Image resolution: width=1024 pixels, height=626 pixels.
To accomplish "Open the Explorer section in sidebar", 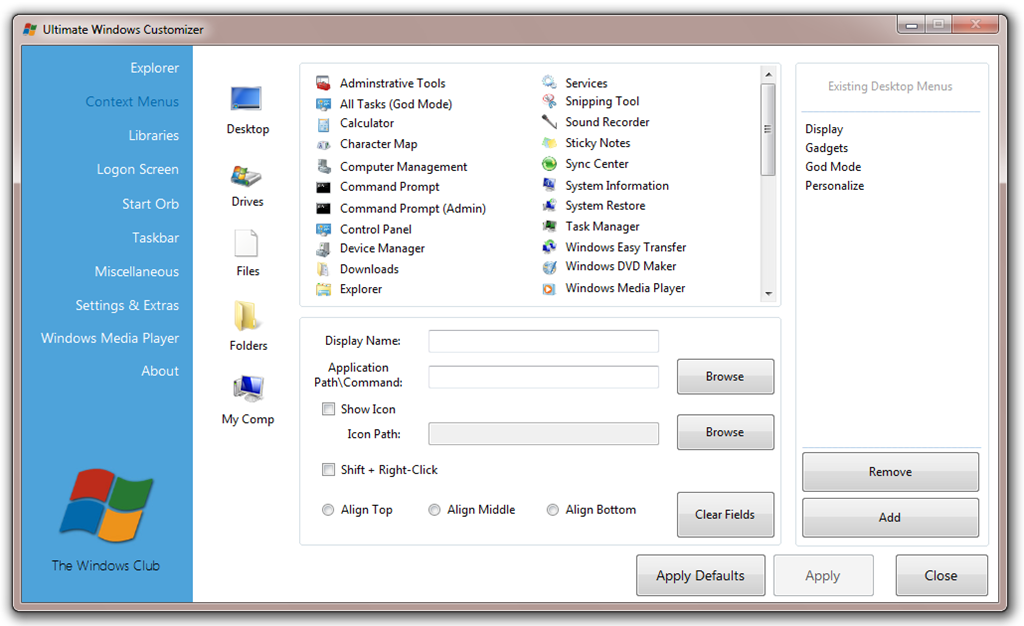I will point(154,68).
